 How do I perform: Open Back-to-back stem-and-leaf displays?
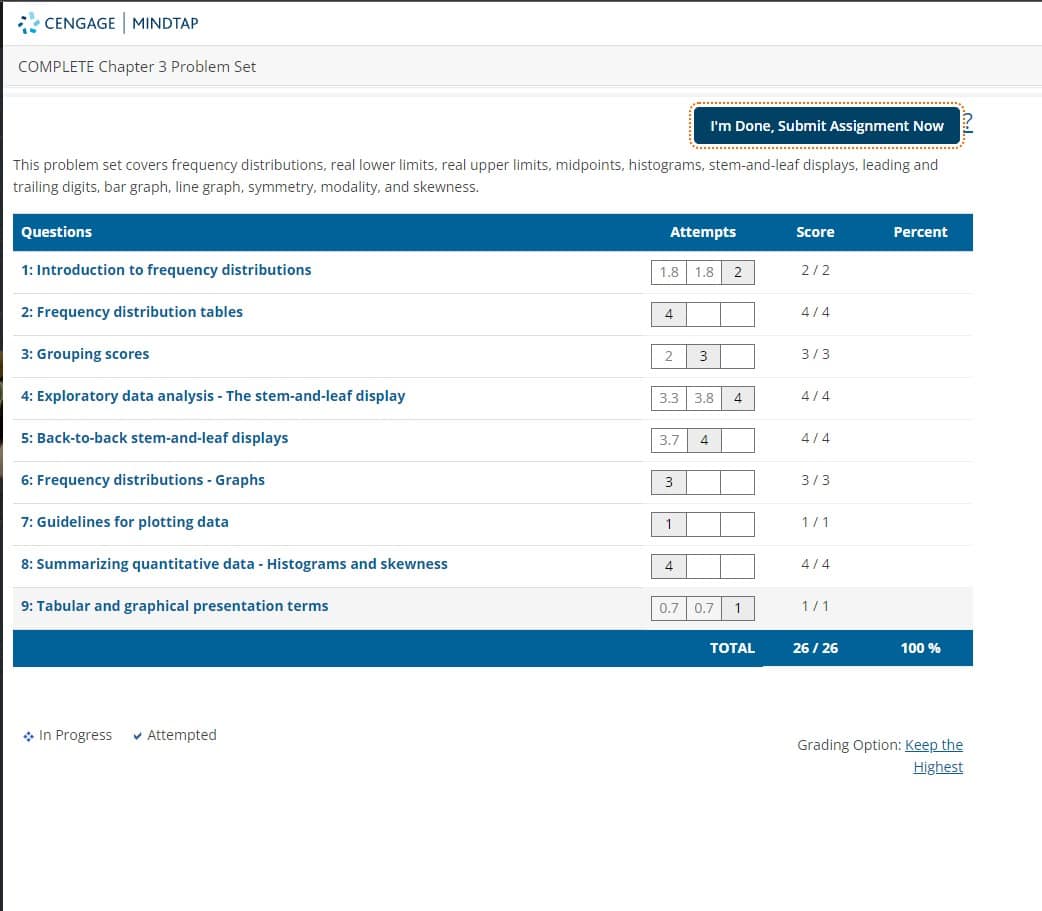[x=154, y=437]
